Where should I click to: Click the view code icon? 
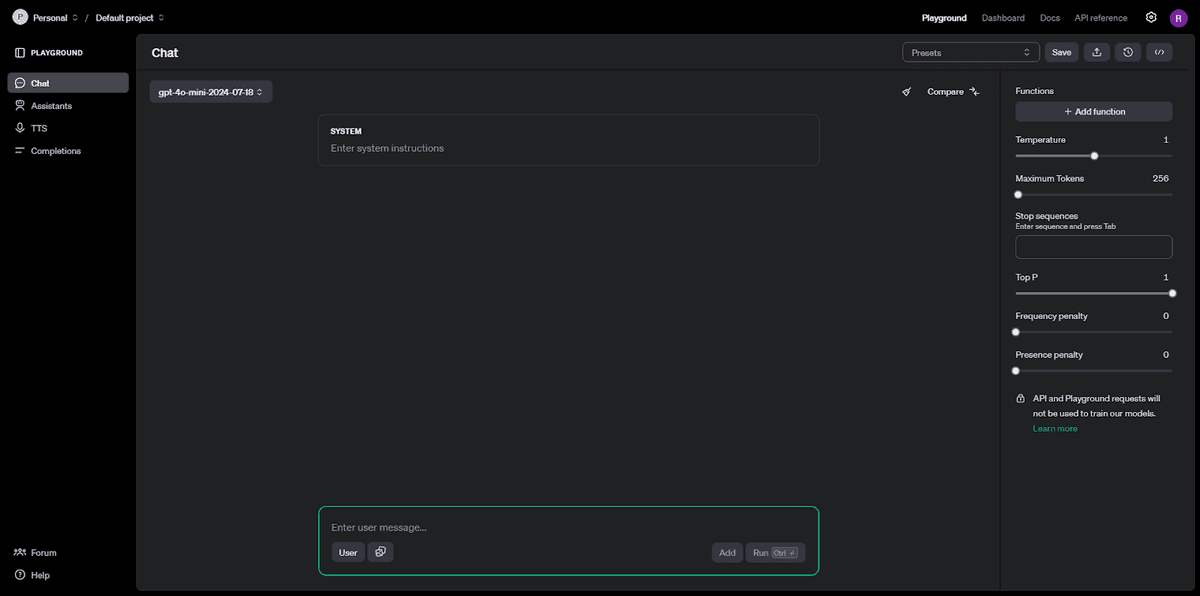1159,52
